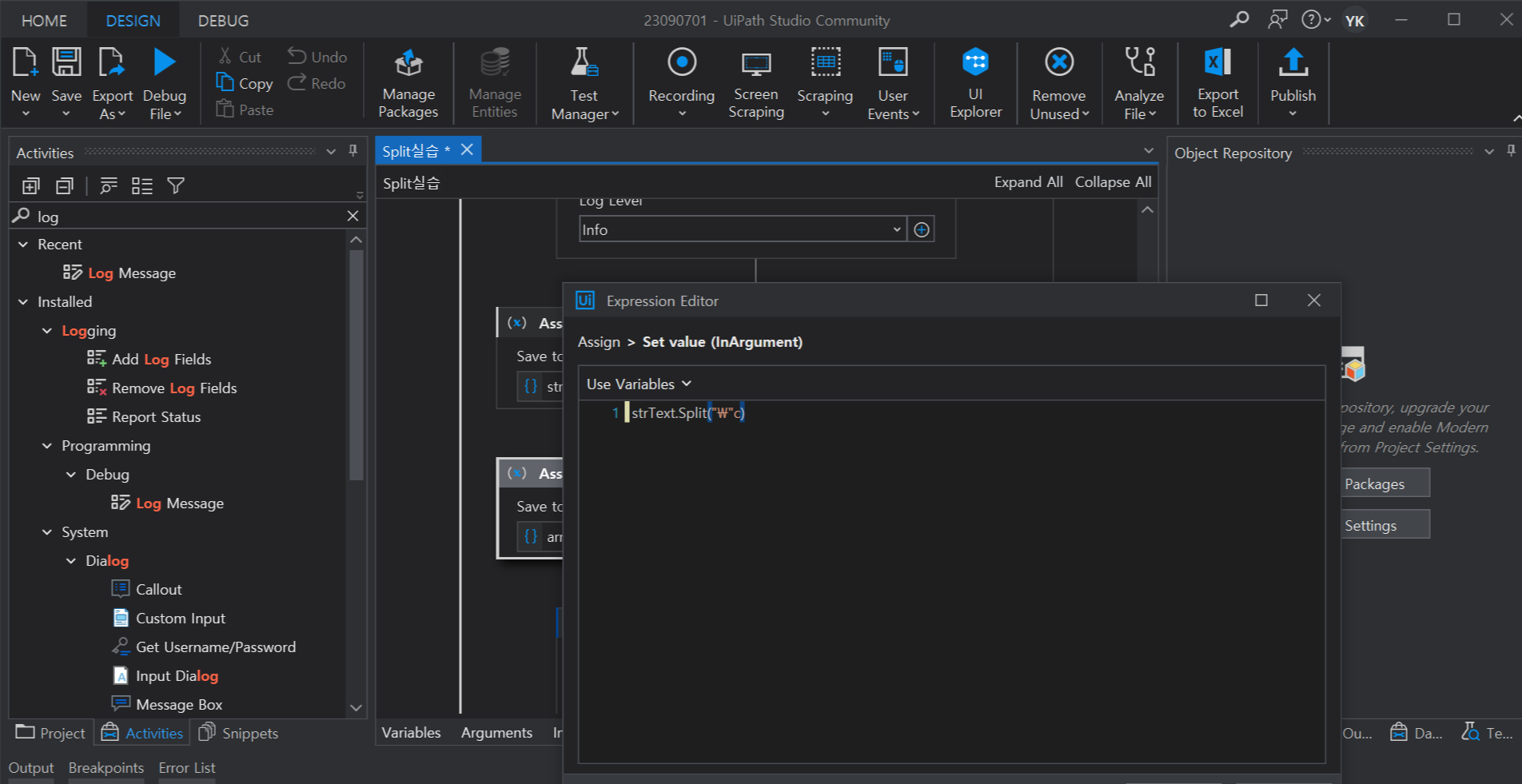Open Activities panel options dropdown

[x=331, y=152]
